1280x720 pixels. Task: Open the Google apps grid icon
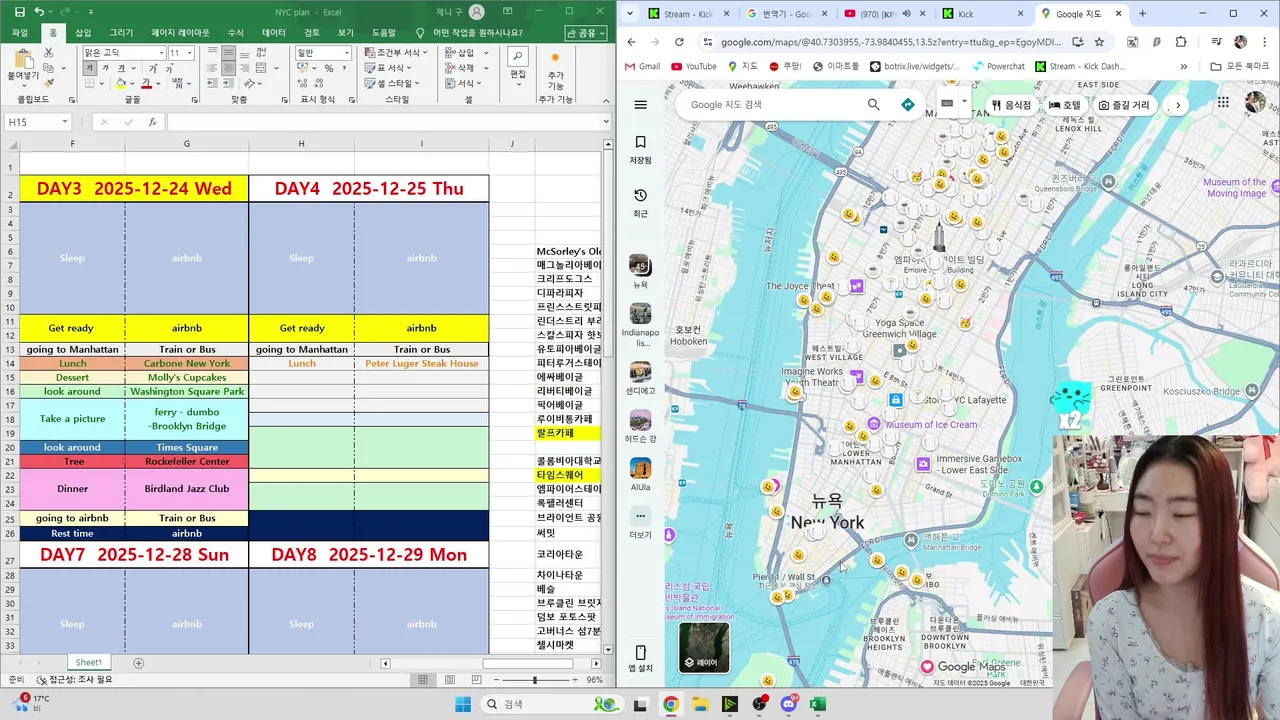pos(1223,103)
